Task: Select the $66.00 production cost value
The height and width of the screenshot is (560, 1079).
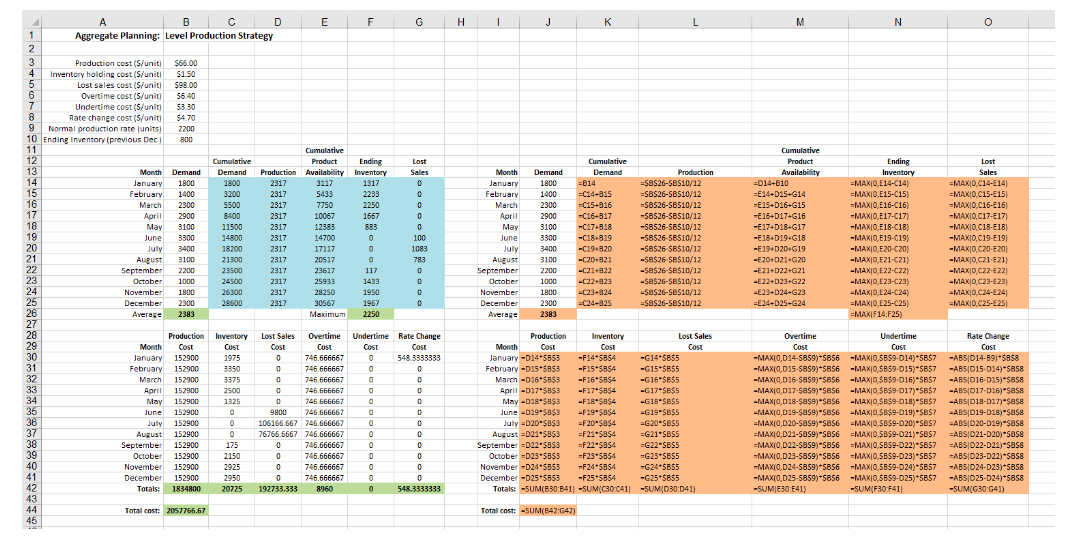Action: point(186,63)
